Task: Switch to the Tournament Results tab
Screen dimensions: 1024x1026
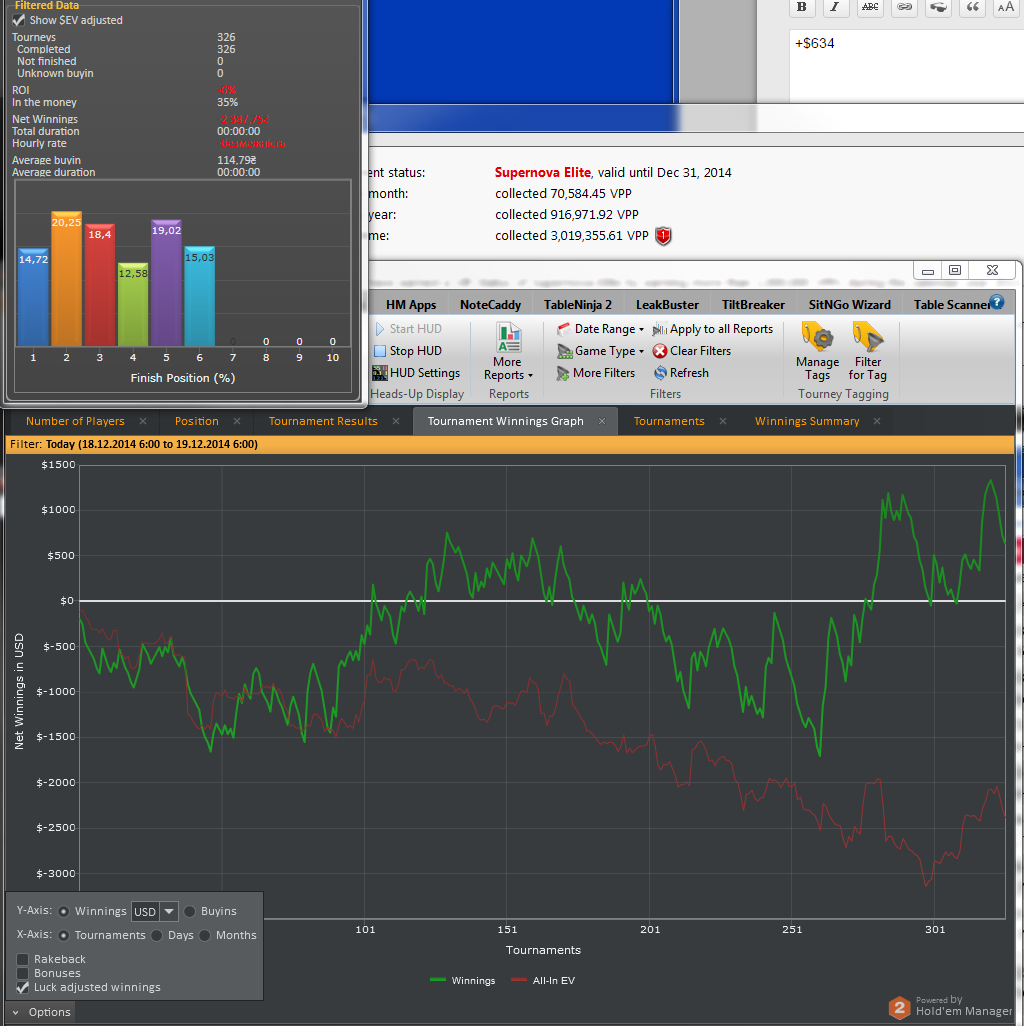Action: tap(323, 421)
